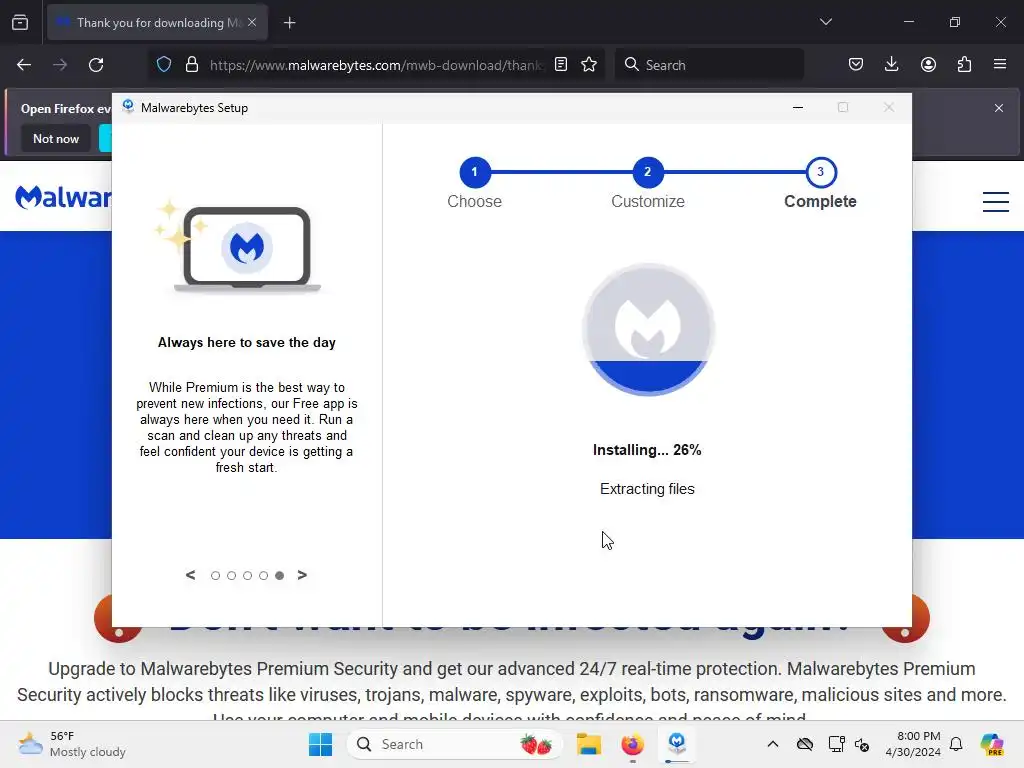Open Firefox View icon

pos(20,22)
